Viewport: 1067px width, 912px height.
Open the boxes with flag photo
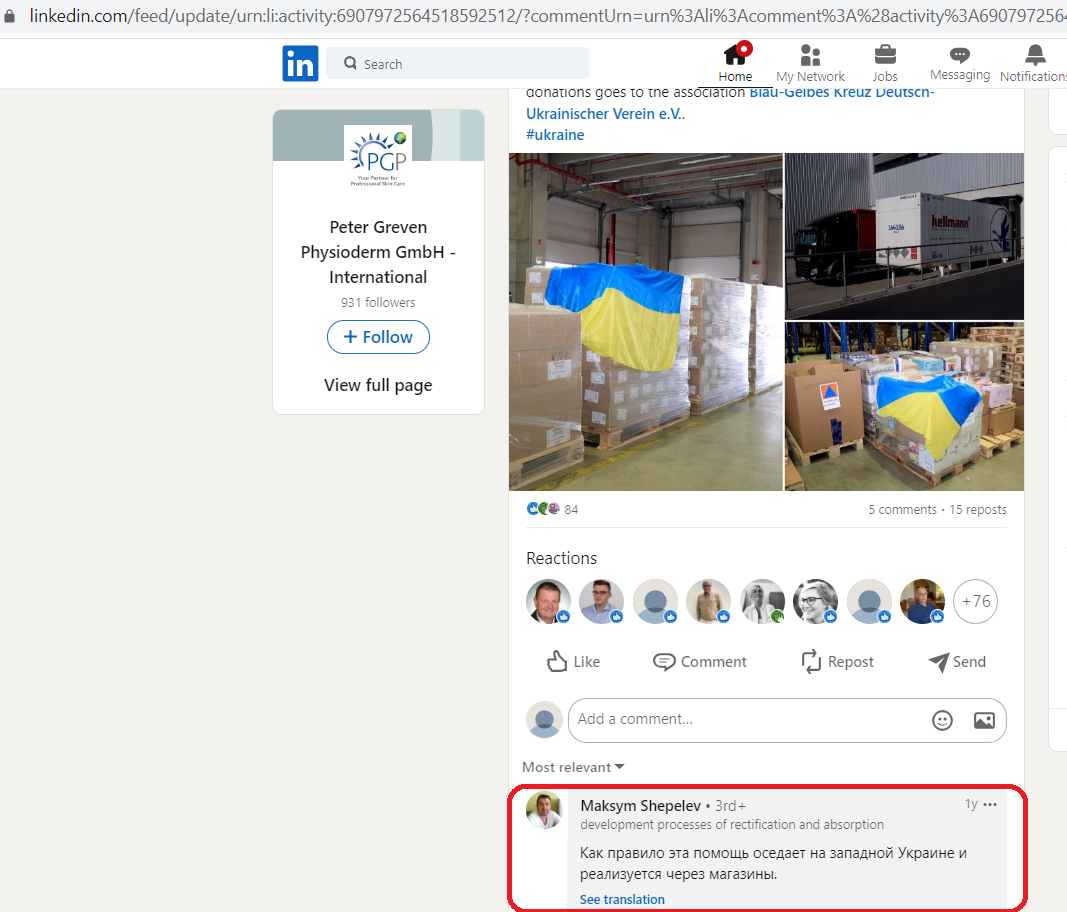tap(904, 406)
